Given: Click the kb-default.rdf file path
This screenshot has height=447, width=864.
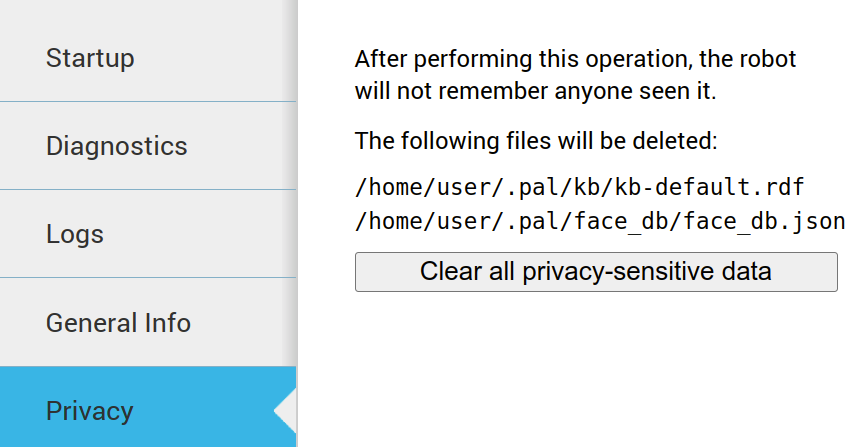Looking at the screenshot, I should (x=580, y=188).
